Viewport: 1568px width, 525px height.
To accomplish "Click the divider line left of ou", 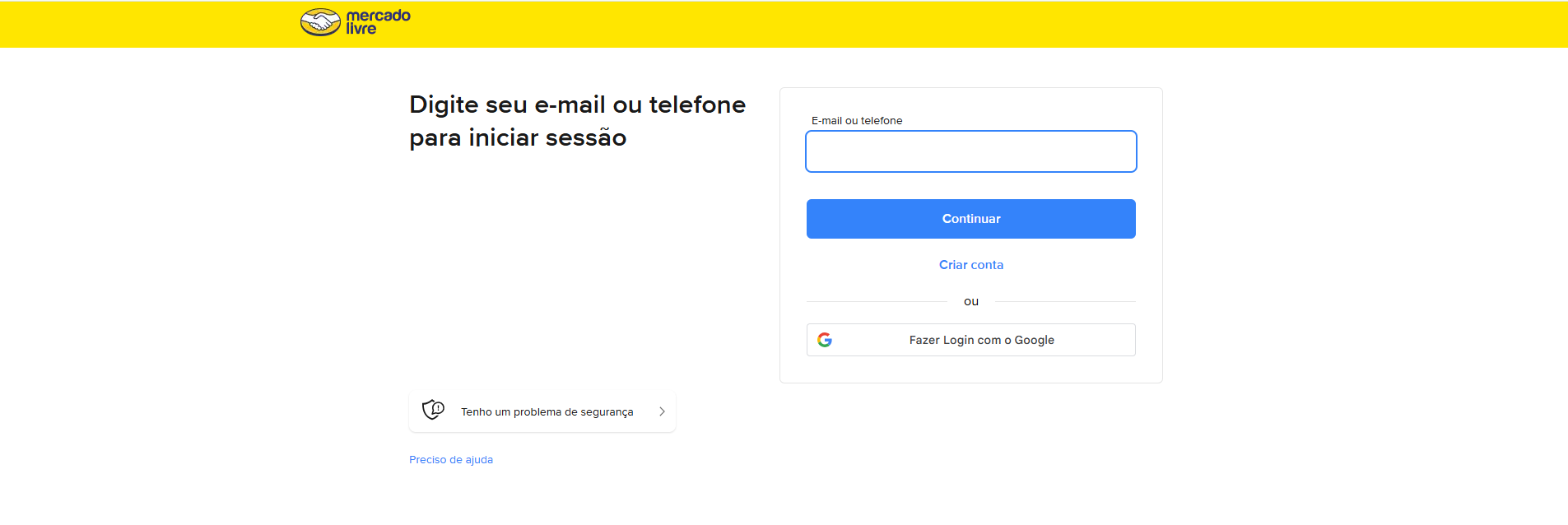I will [877, 301].
